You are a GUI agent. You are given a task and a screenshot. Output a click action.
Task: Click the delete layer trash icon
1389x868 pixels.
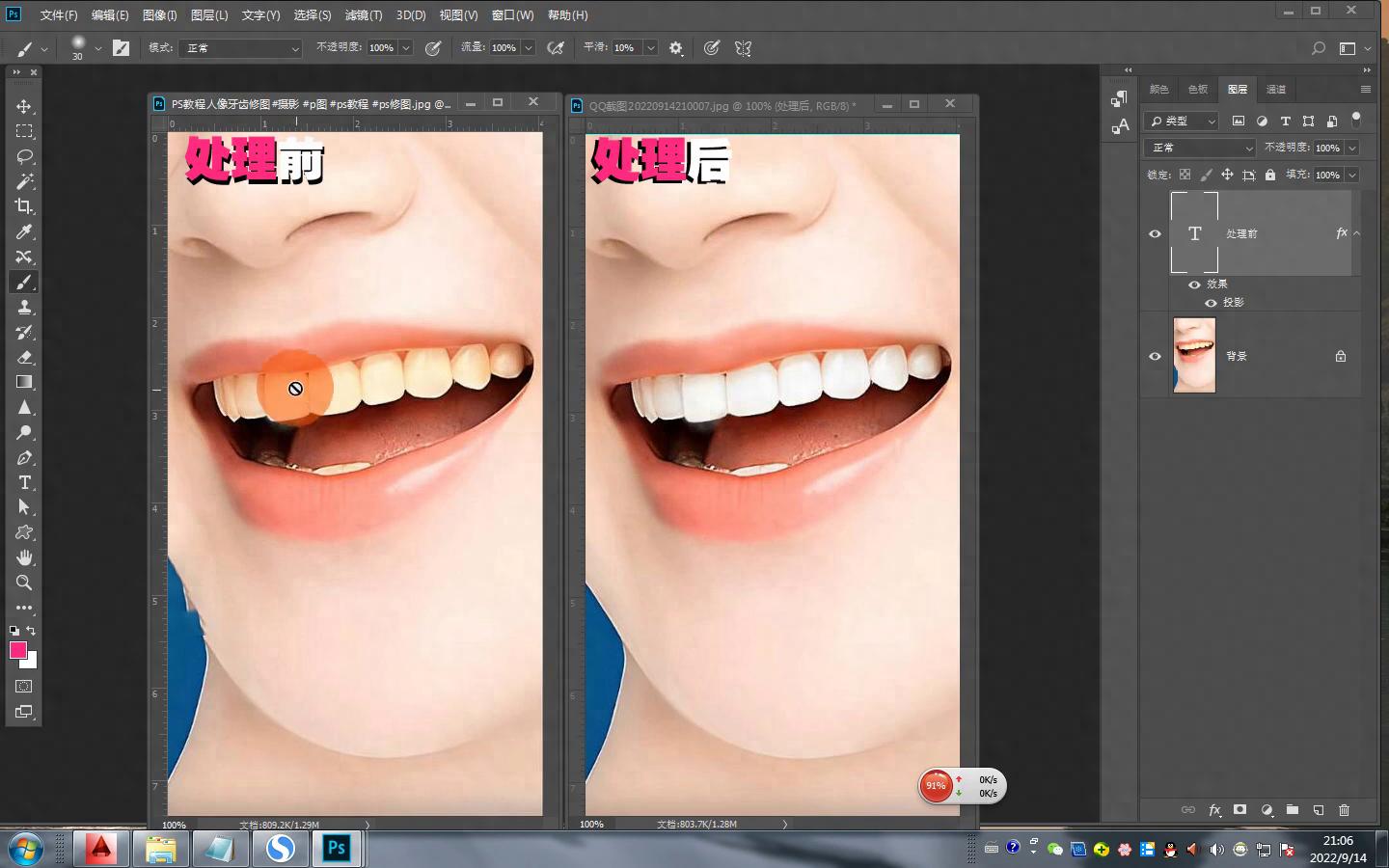pos(1344,810)
